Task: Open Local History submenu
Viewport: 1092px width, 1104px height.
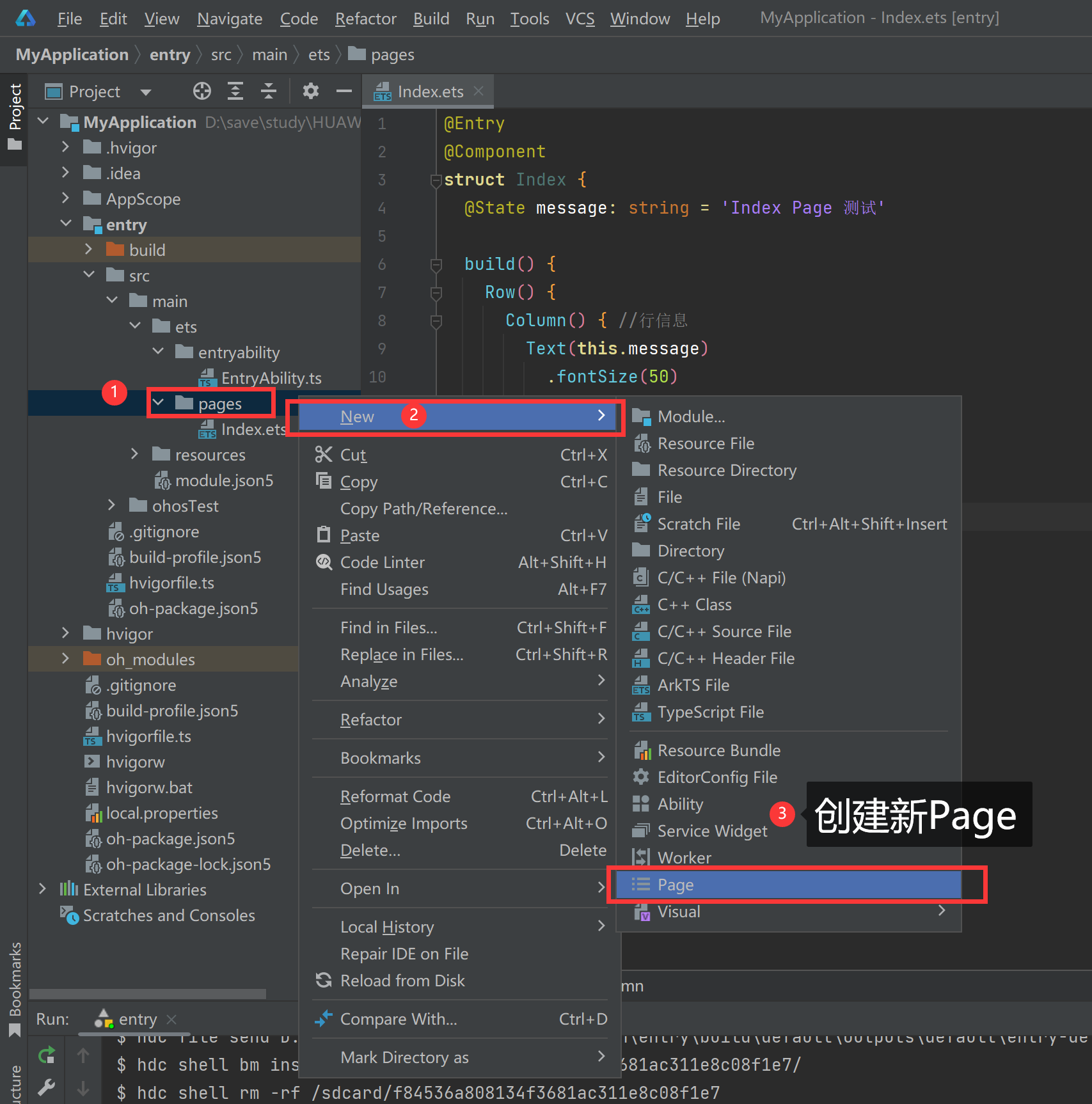Action: tap(459, 926)
